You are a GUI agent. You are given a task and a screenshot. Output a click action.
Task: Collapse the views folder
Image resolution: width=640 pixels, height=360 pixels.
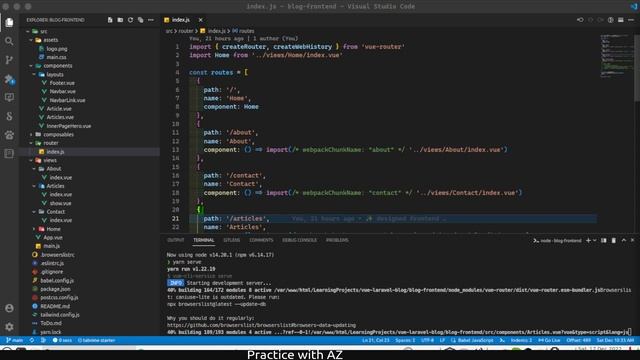[50, 160]
